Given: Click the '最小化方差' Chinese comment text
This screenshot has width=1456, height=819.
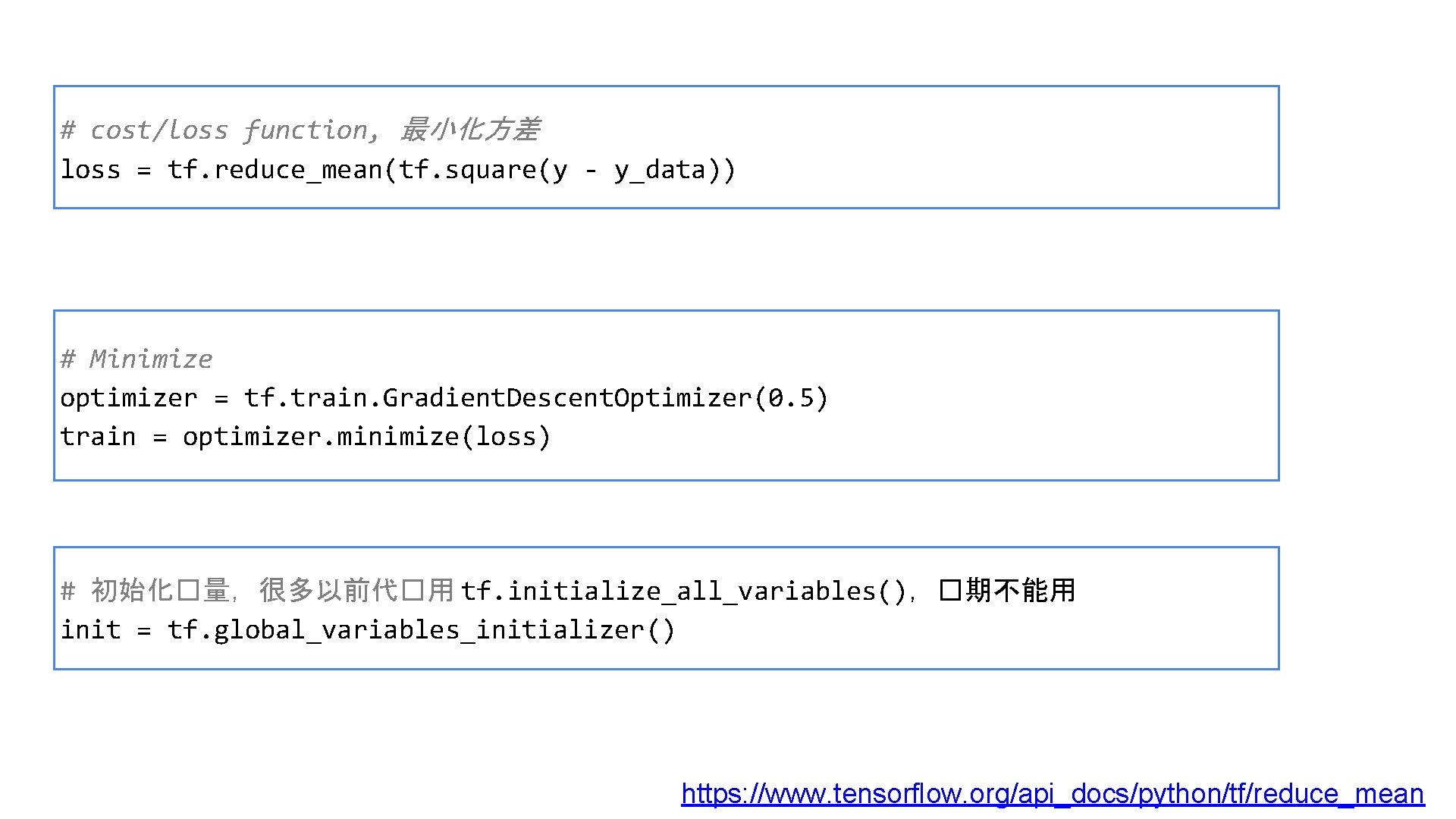Looking at the screenshot, I should click(469, 130).
